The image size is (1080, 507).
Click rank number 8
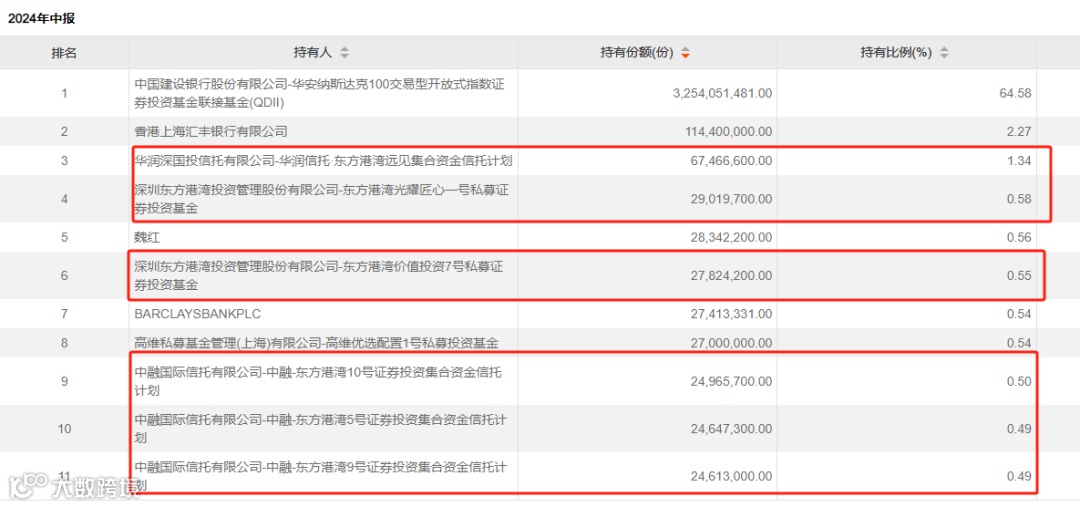[64, 342]
